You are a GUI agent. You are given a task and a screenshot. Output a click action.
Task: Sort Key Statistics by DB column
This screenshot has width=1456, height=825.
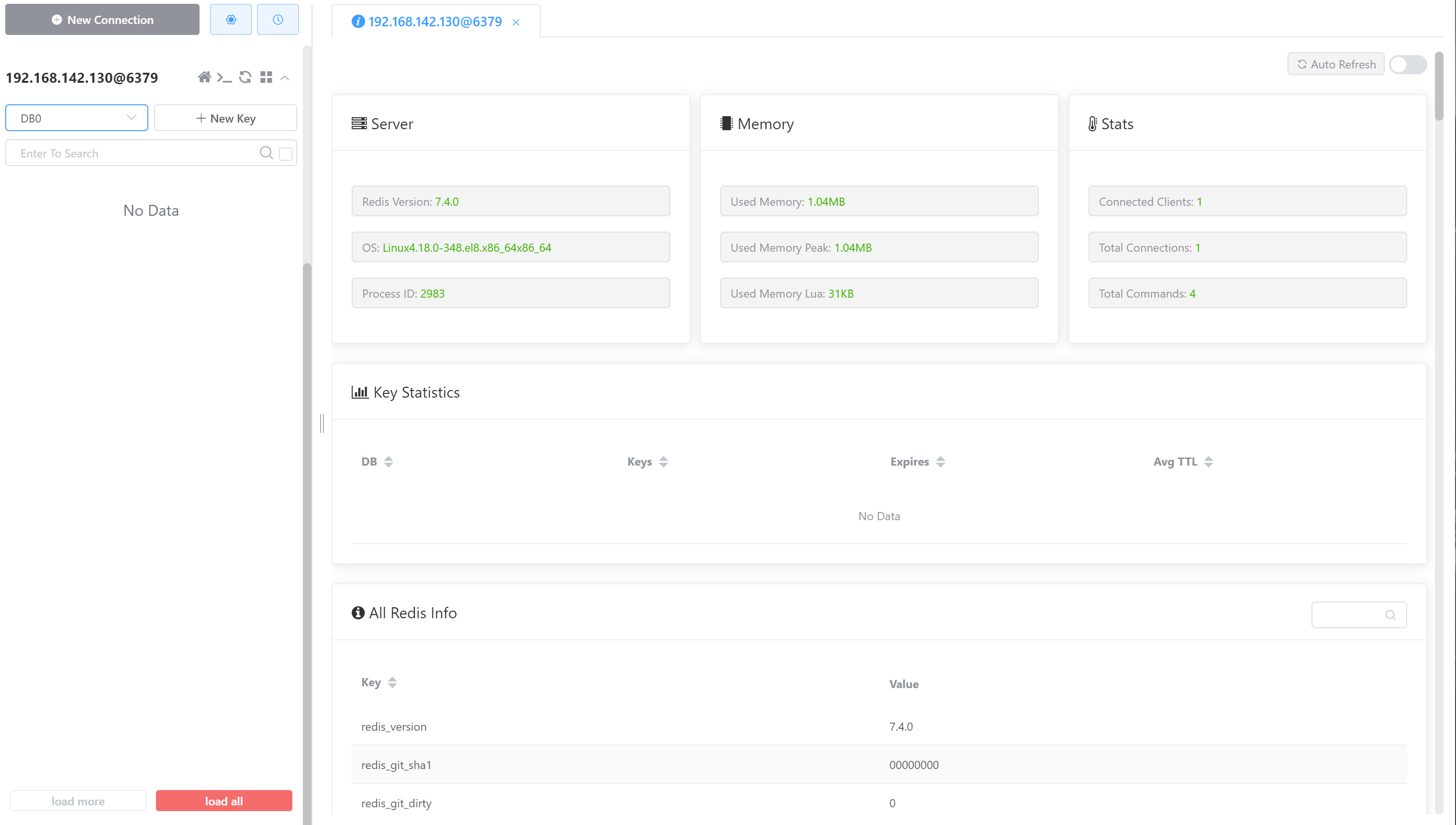pos(388,461)
